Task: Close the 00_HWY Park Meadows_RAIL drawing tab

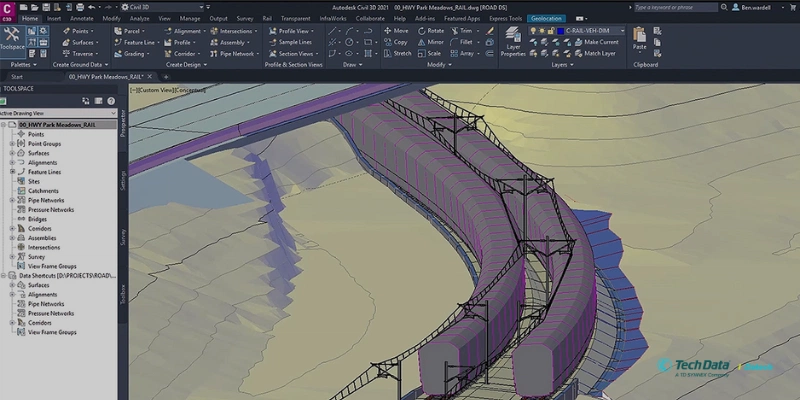Action: tap(149, 77)
